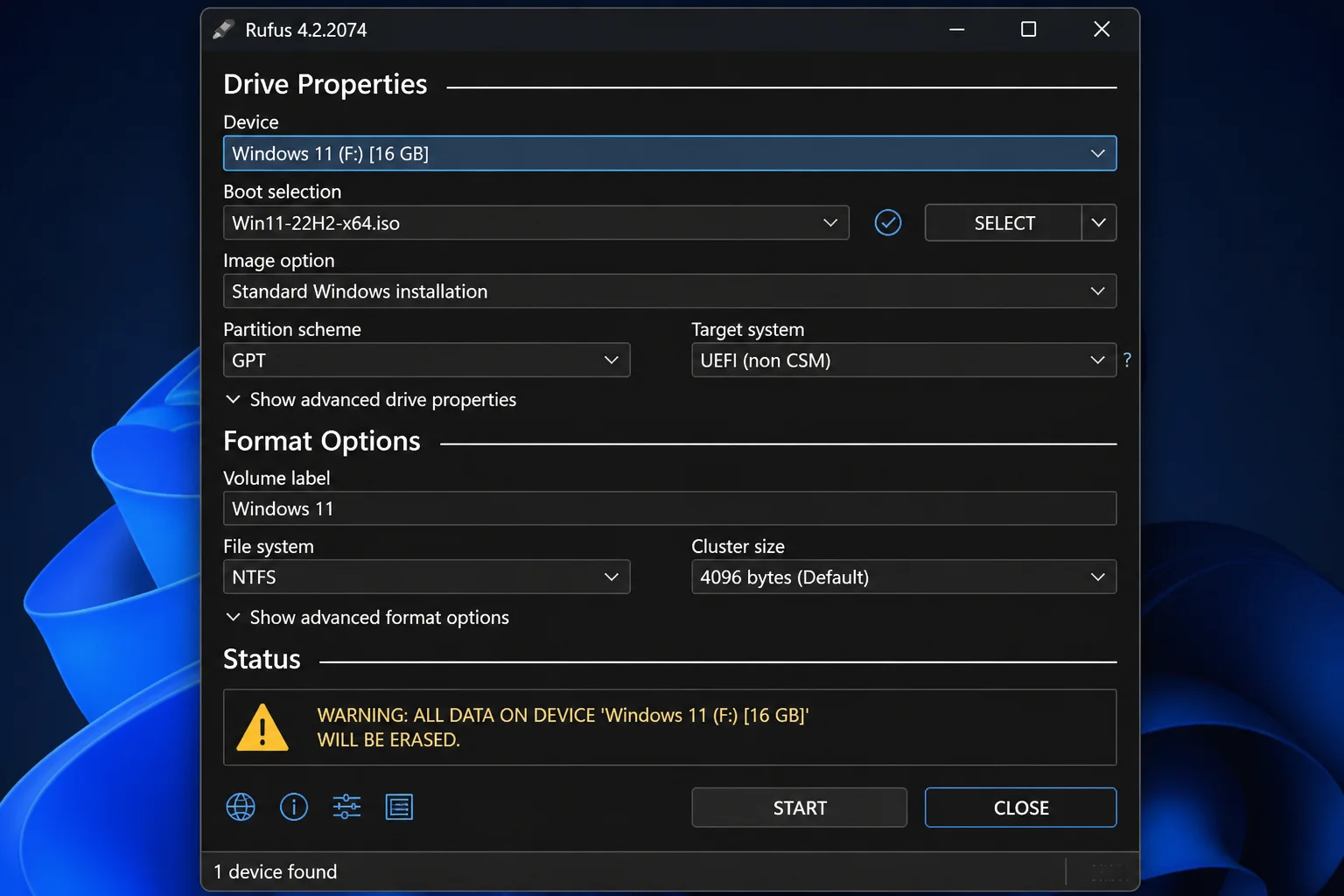
Task: Click the SELECT button
Action: coord(1004,222)
